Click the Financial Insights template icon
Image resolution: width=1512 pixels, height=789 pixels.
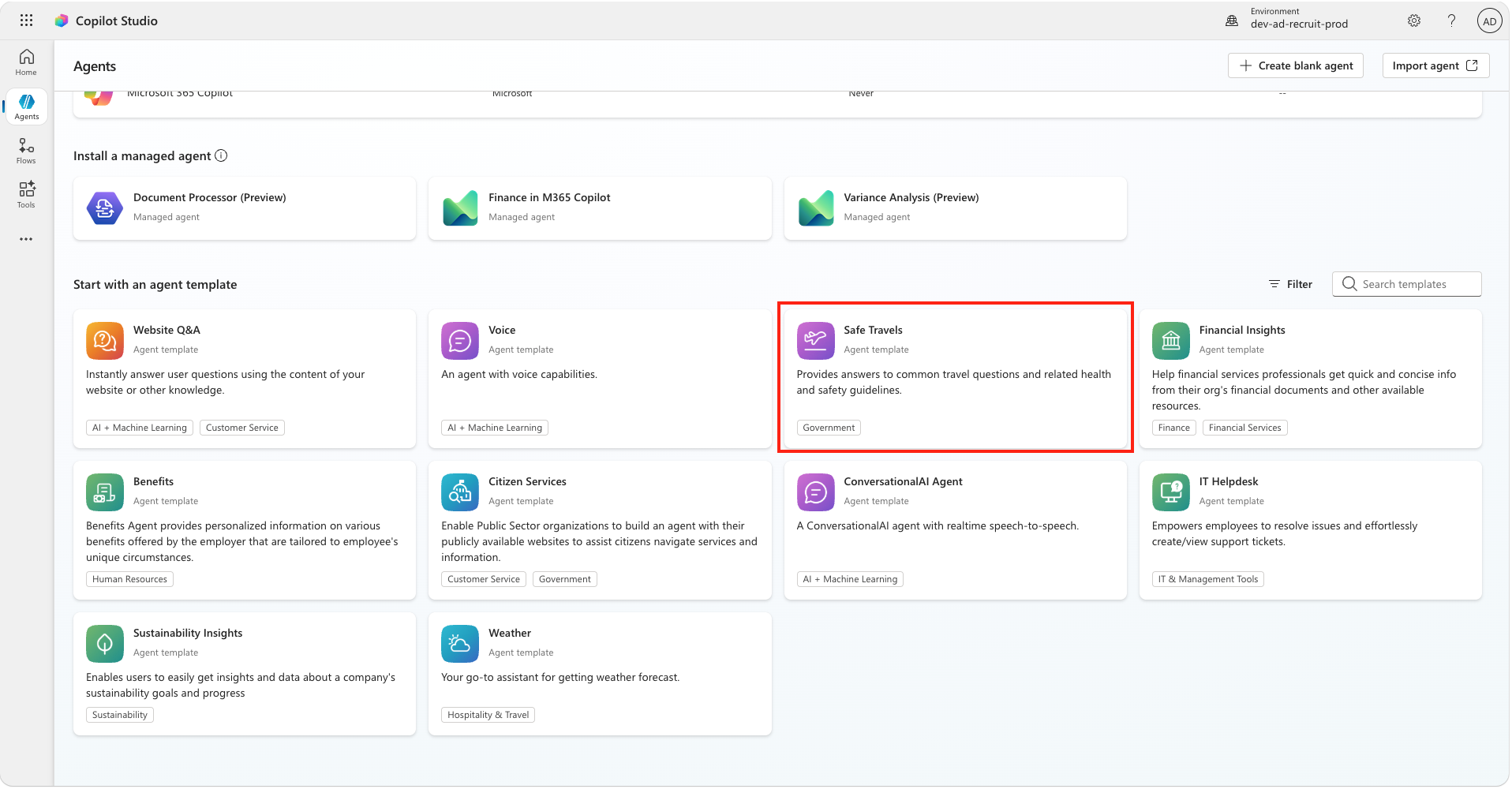(1171, 341)
